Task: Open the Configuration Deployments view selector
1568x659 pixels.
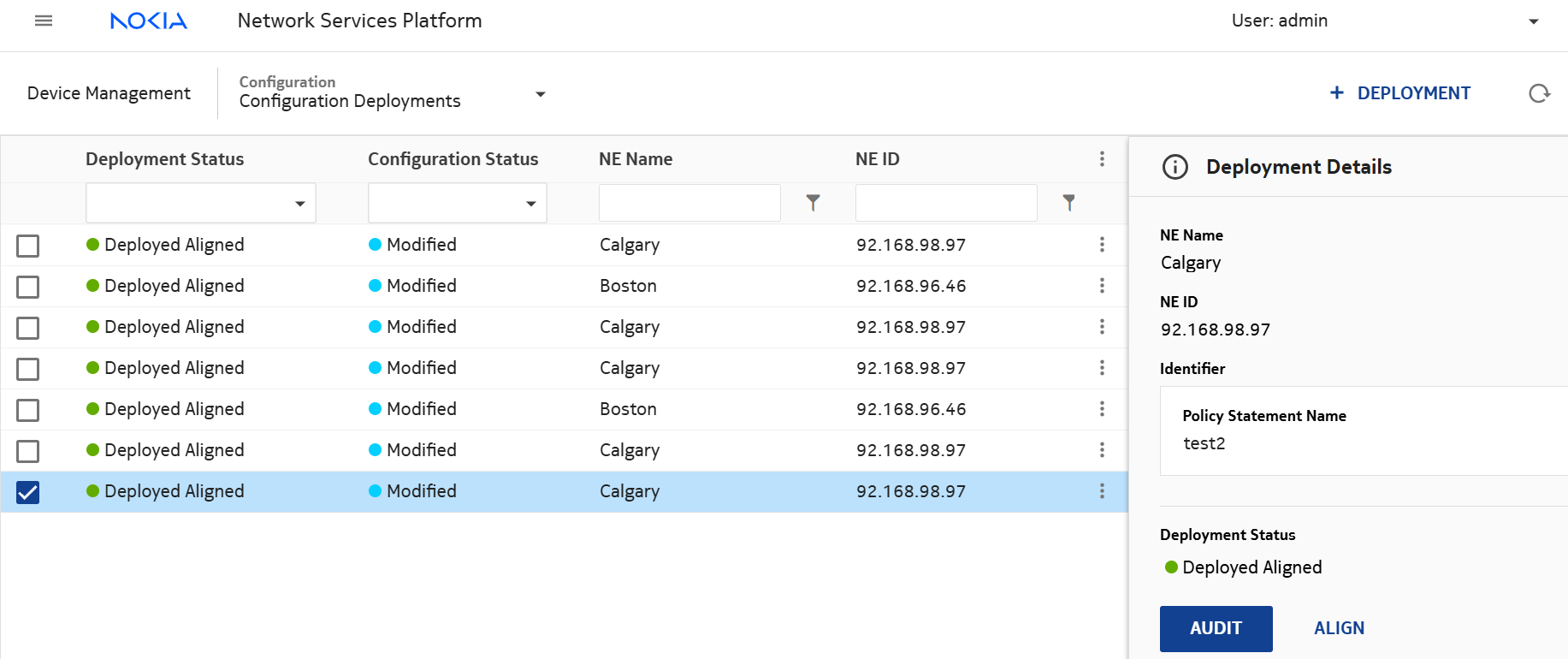Action: click(x=540, y=94)
